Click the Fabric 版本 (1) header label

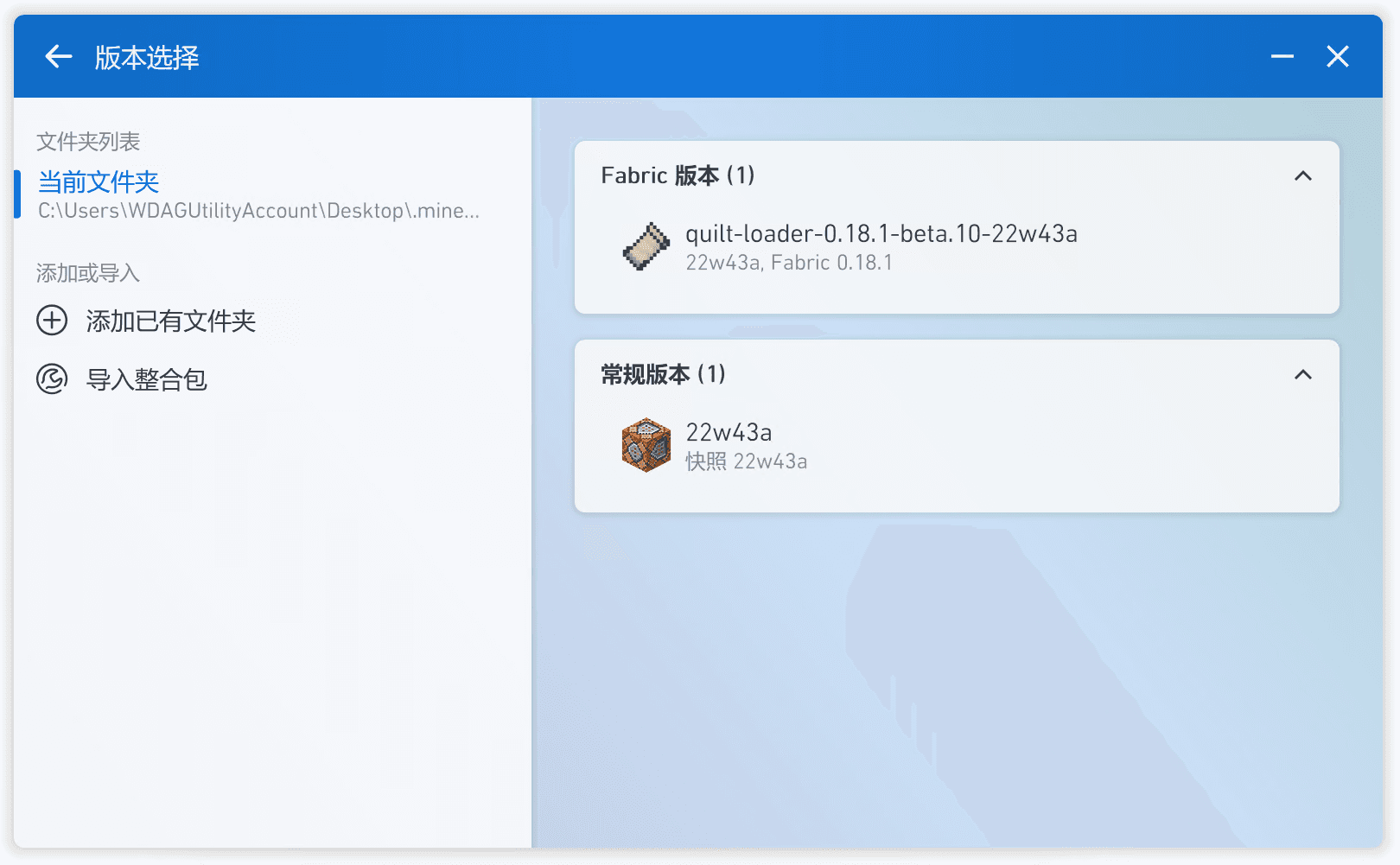point(678,175)
